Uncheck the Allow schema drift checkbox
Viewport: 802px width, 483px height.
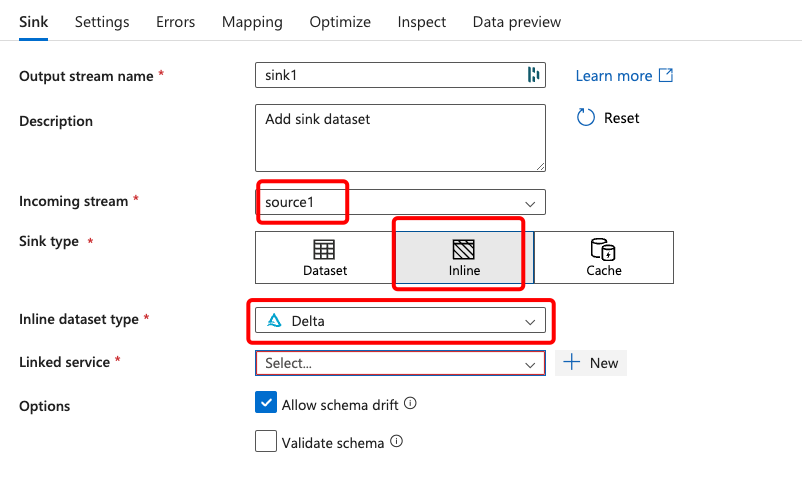point(266,403)
